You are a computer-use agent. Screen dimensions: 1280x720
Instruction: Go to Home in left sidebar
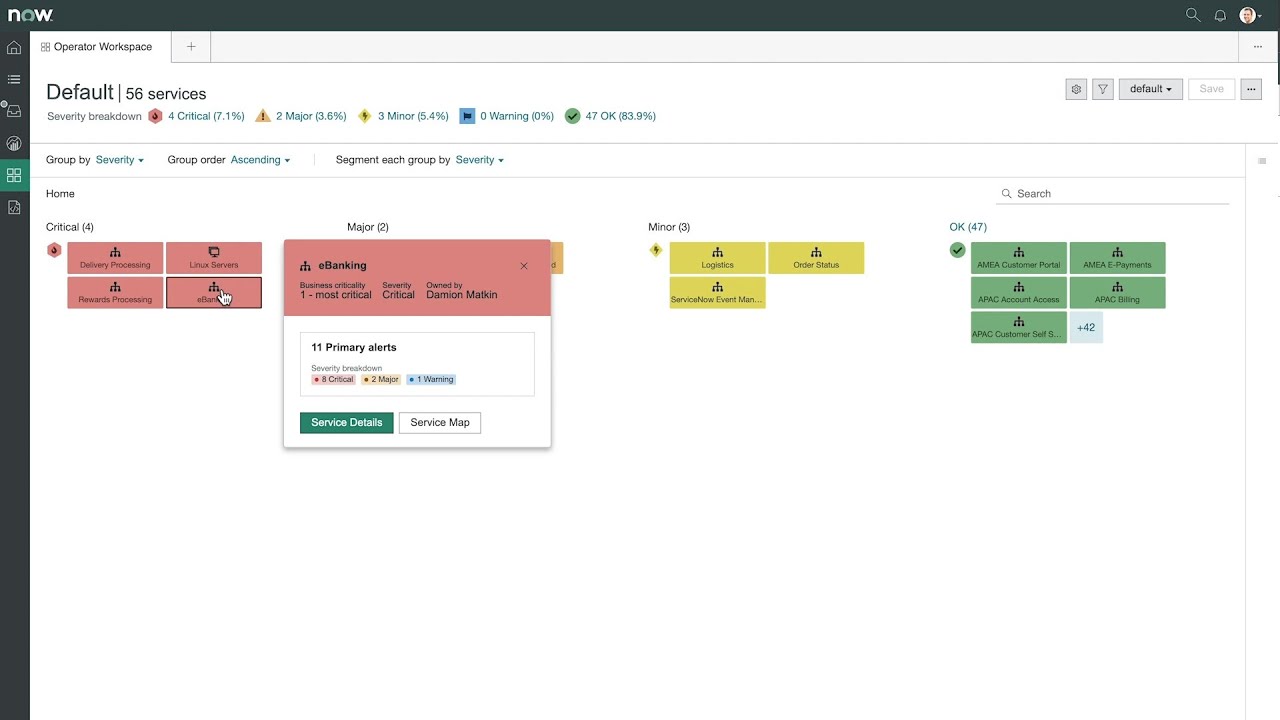14,47
